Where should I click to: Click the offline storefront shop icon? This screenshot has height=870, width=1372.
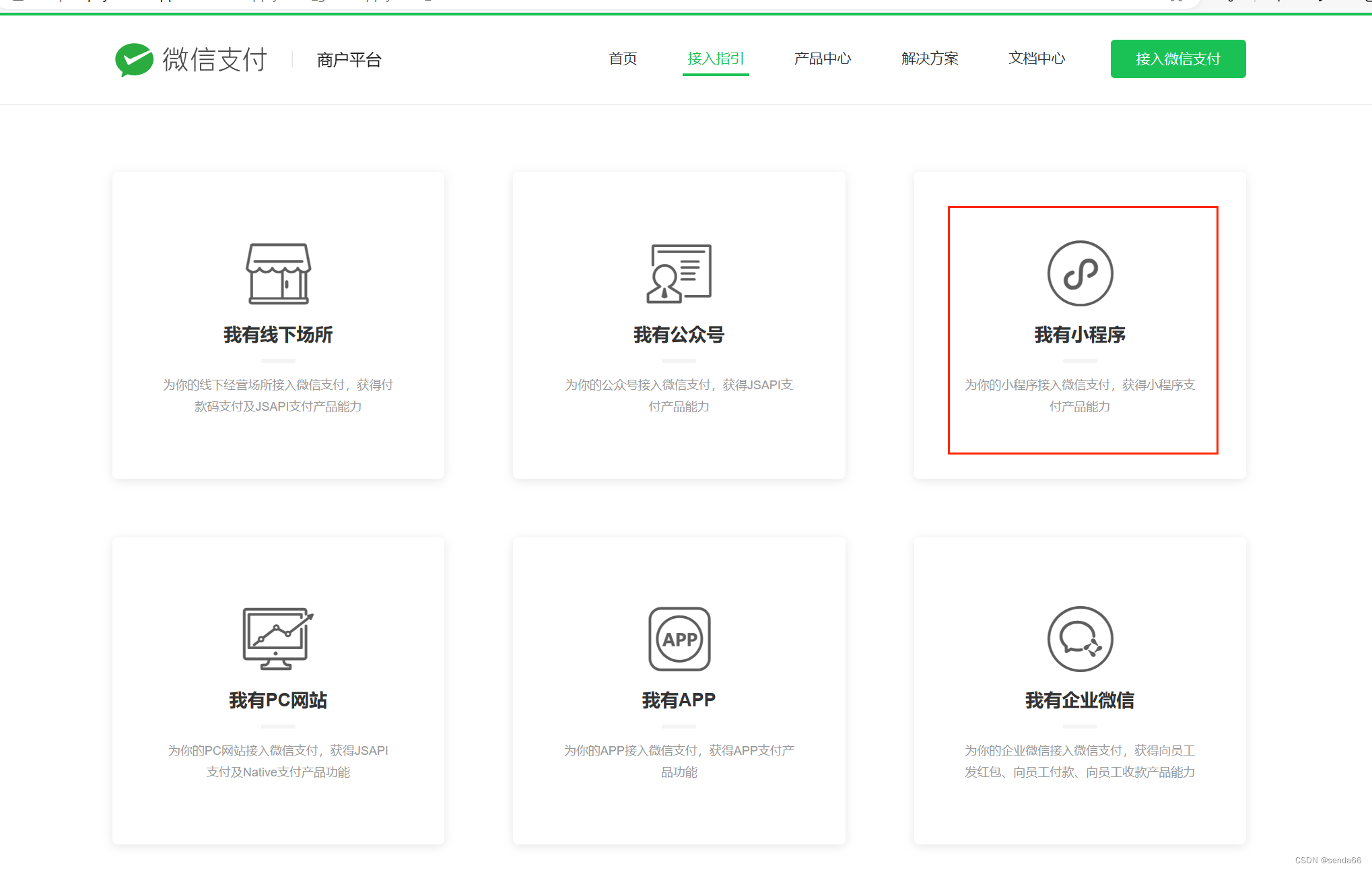(278, 273)
